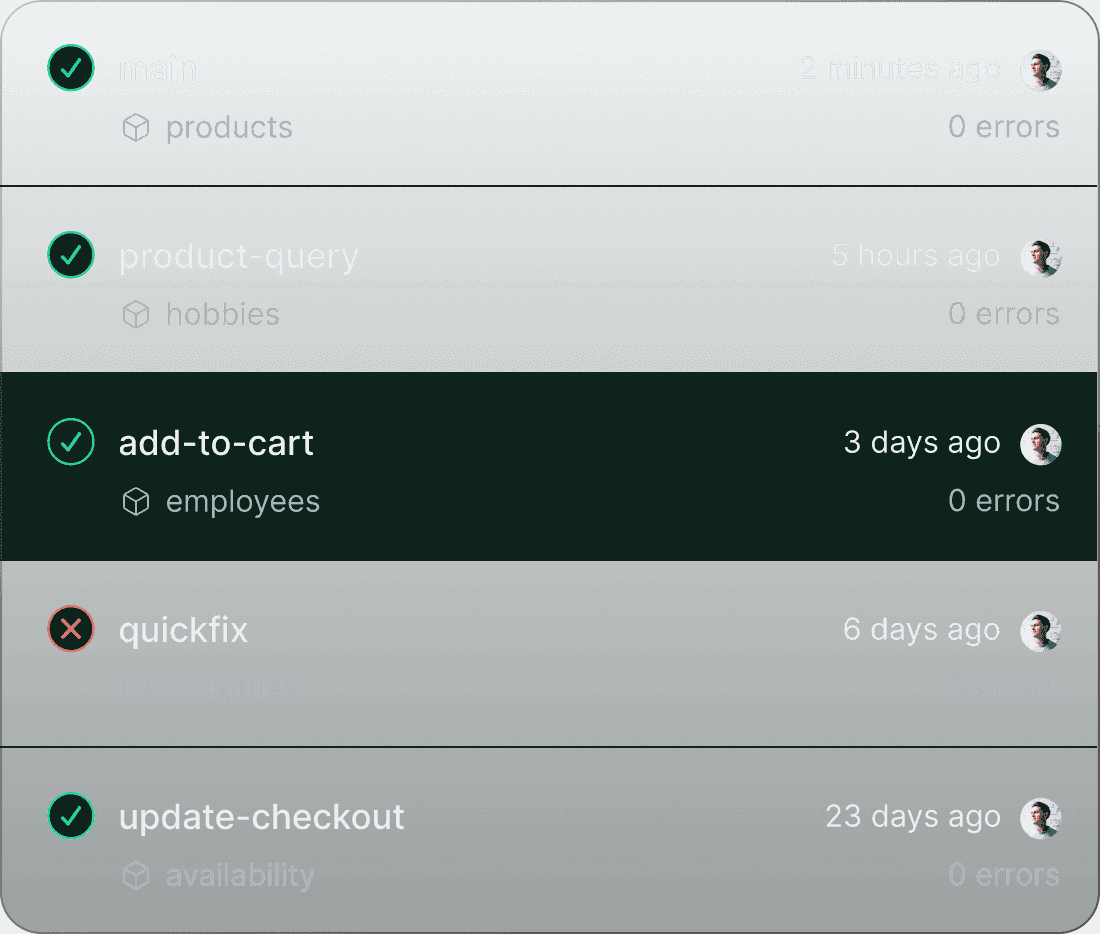Open the add-to-cart branch

pos(216,442)
